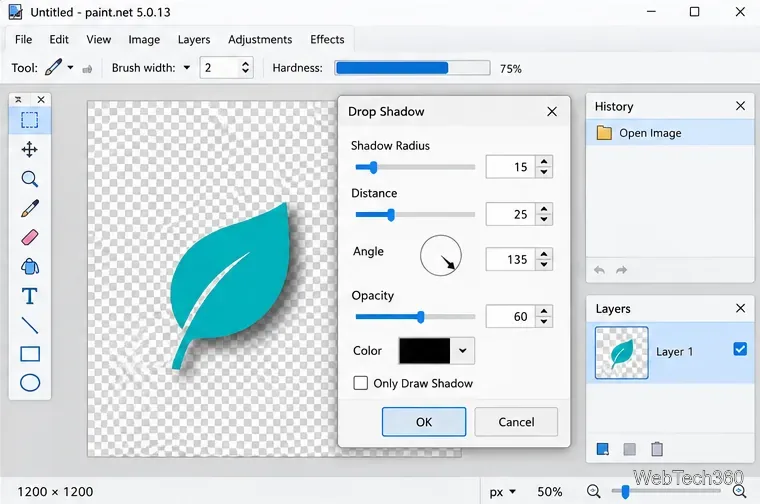The height and width of the screenshot is (504, 760).
Task: Decrease Opacity value with down spinner
Action: click(x=544, y=321)
